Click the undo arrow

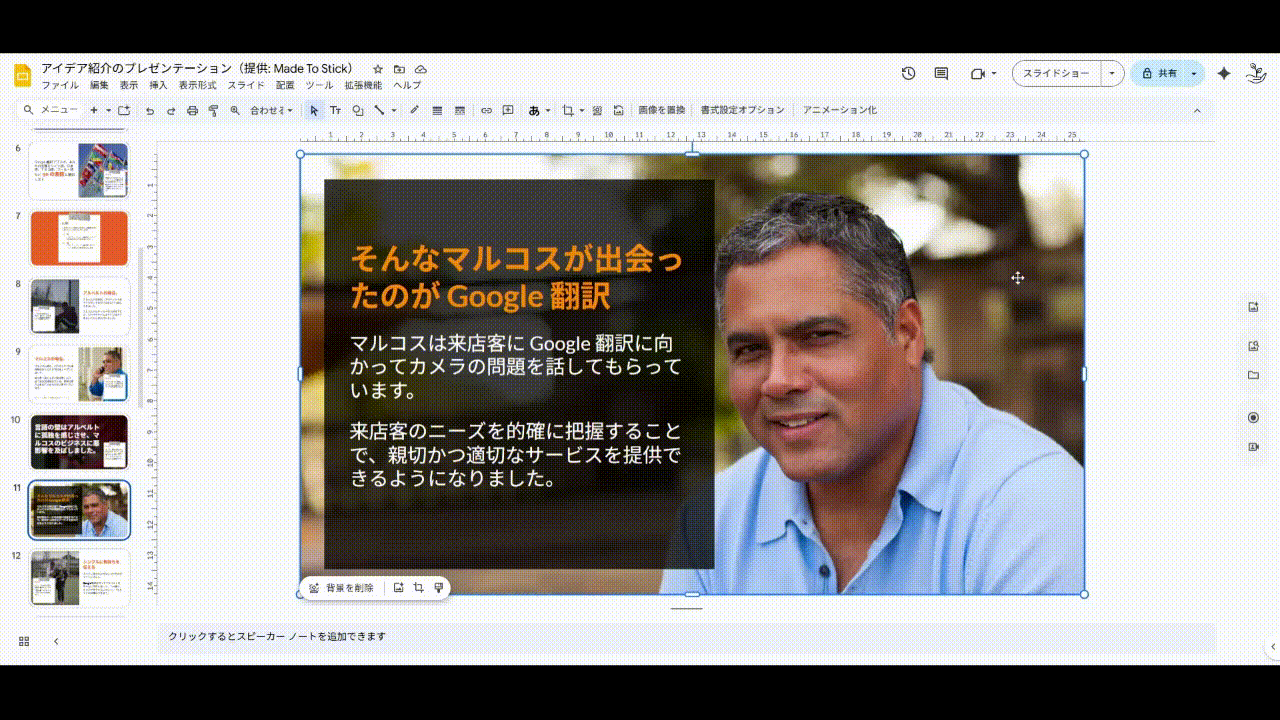pyautogui.click(x=150, y=110)
